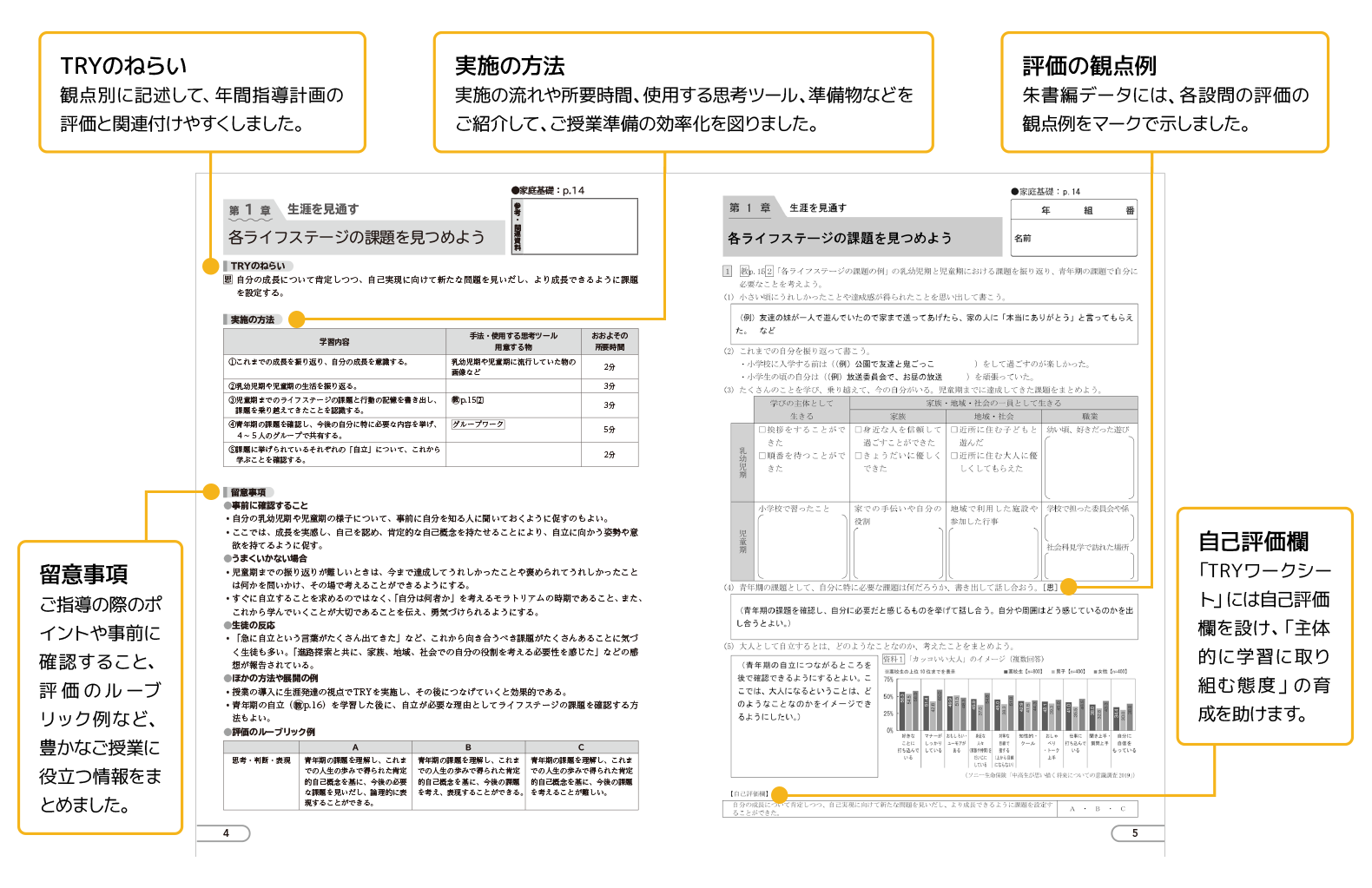Click the page number 5 tab
This screenshot has width=1372, height=888.
coord(1134,833)
